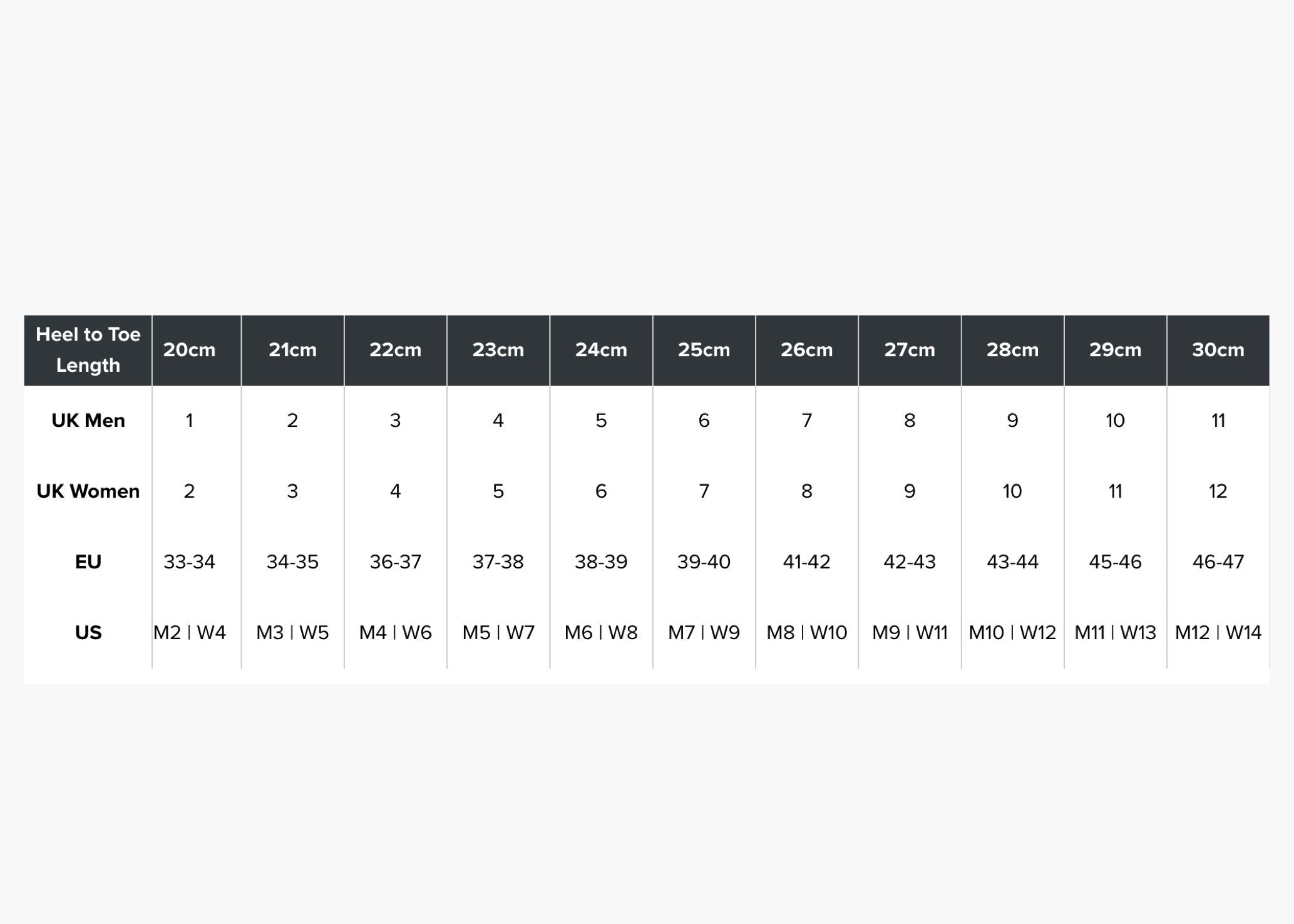Screen dimensions: 1294x924
Task: Click UK Women size 12 cell
Action: coord(1218,491)
